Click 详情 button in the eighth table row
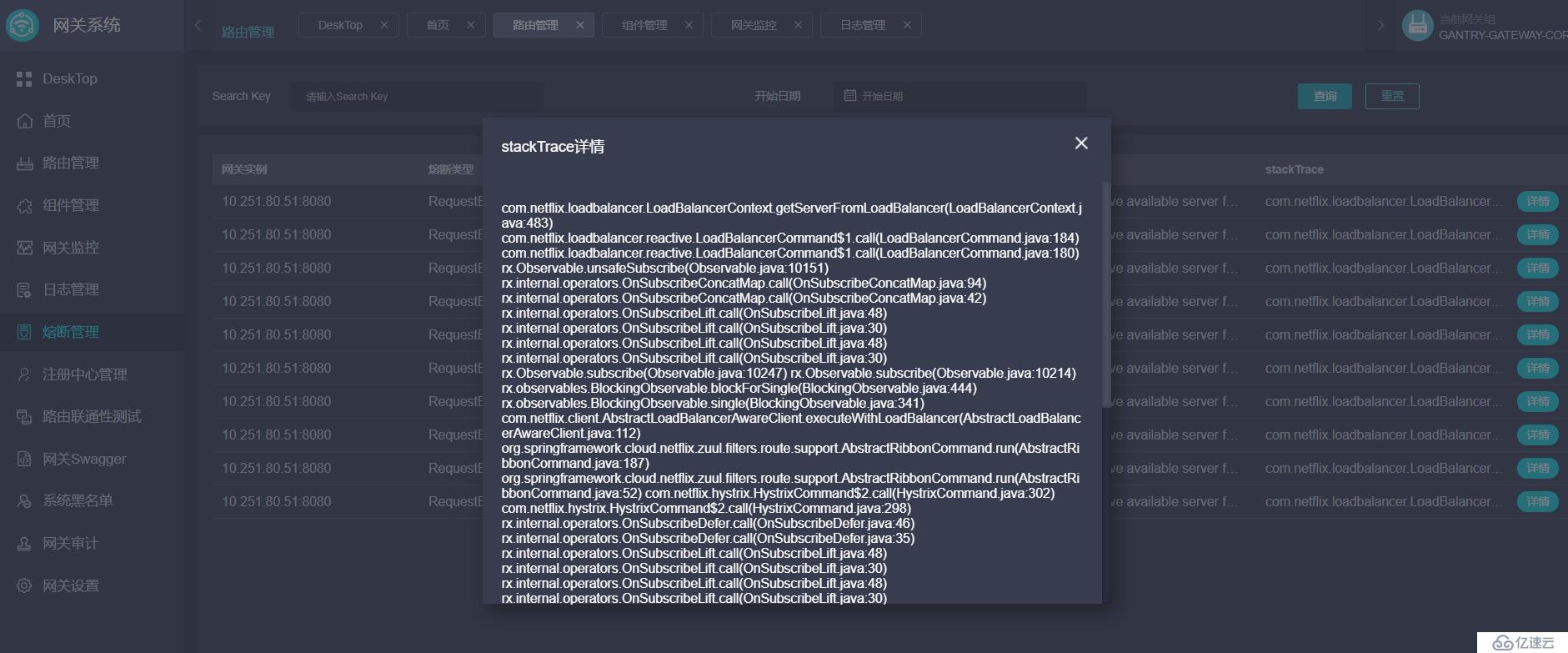 [x=1537, y=434]
